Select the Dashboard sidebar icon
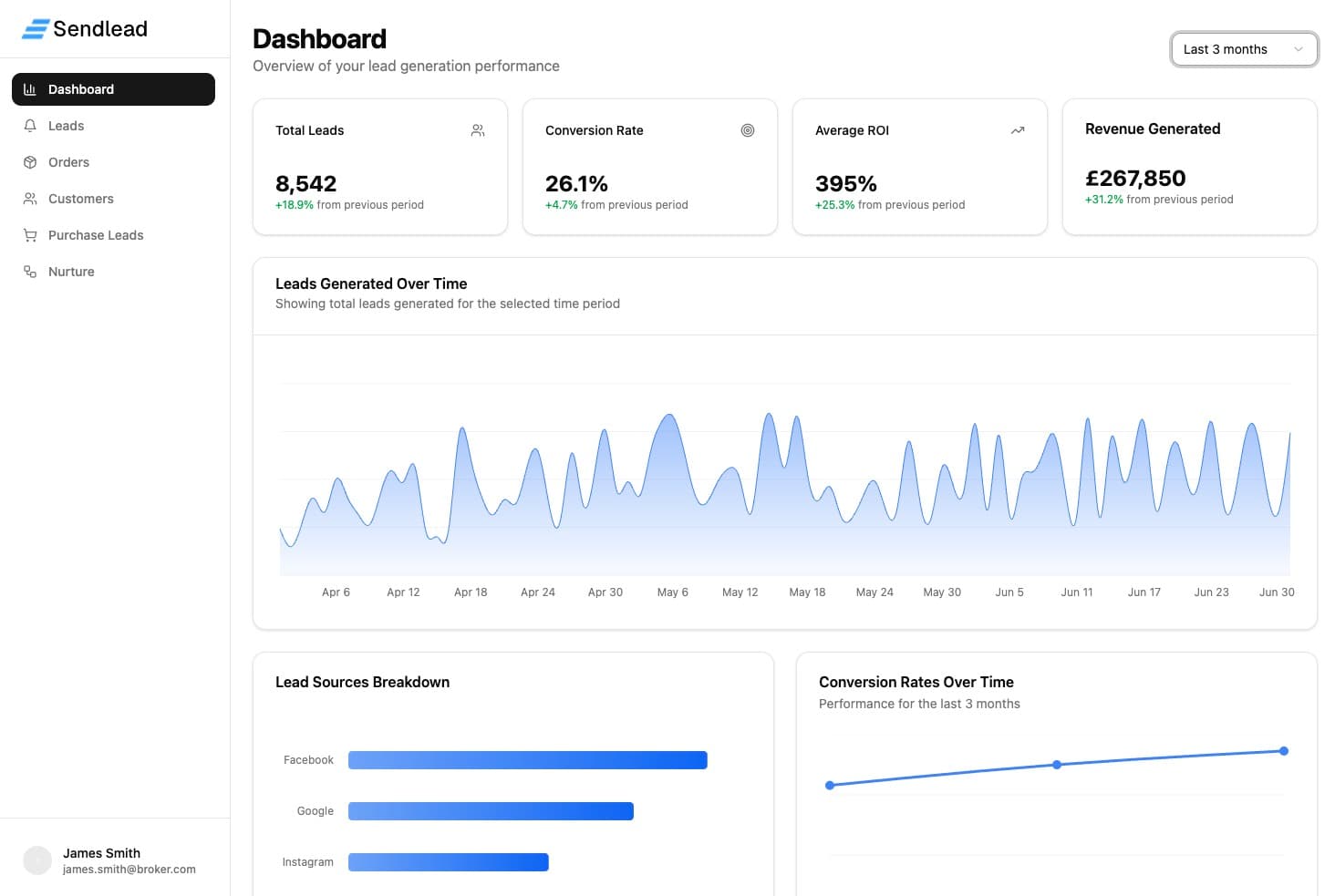Viewport: 1335px width, 896px height. tap(30, 88)
